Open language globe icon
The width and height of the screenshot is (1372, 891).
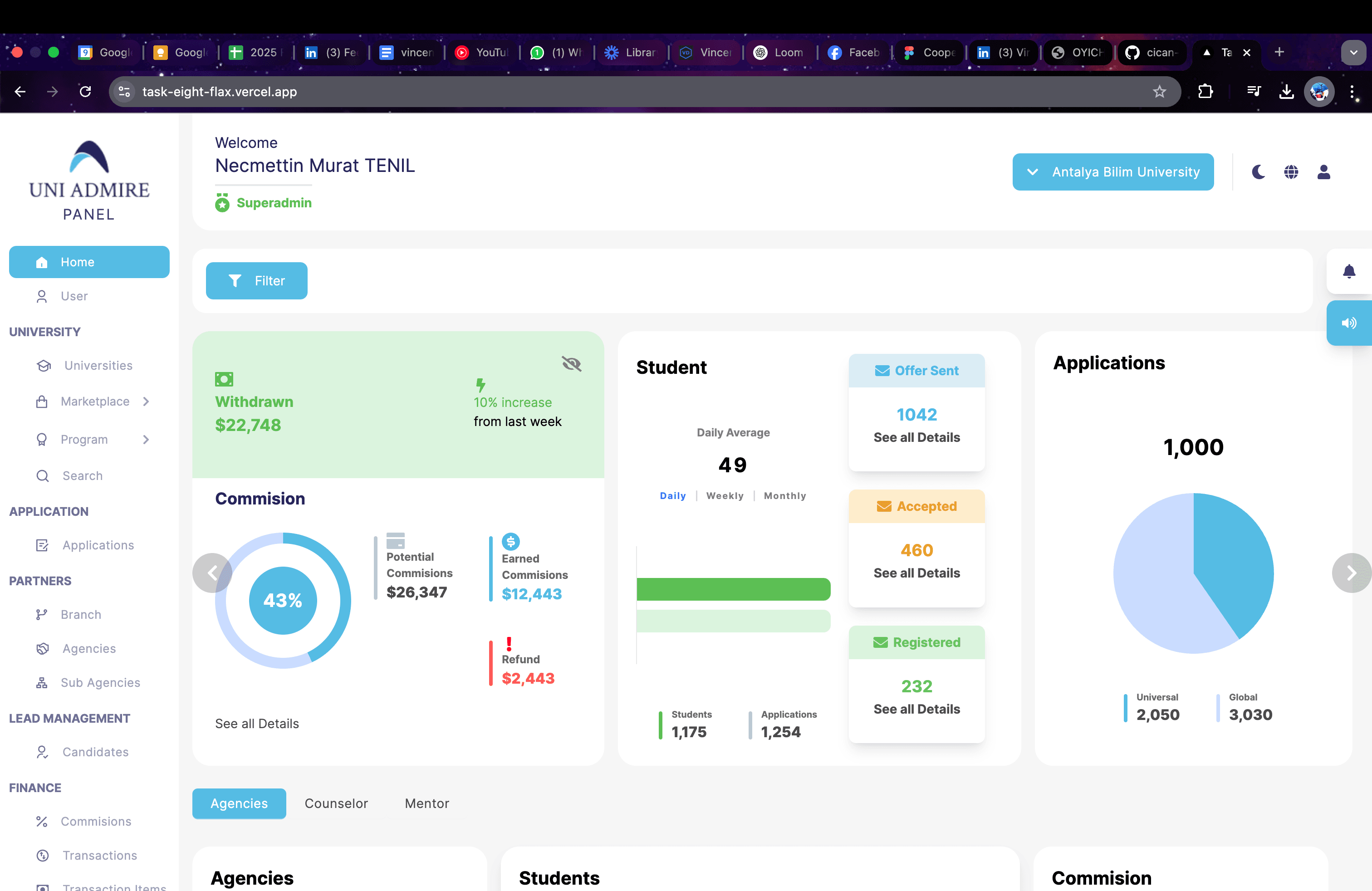(x=1291, y=172)
